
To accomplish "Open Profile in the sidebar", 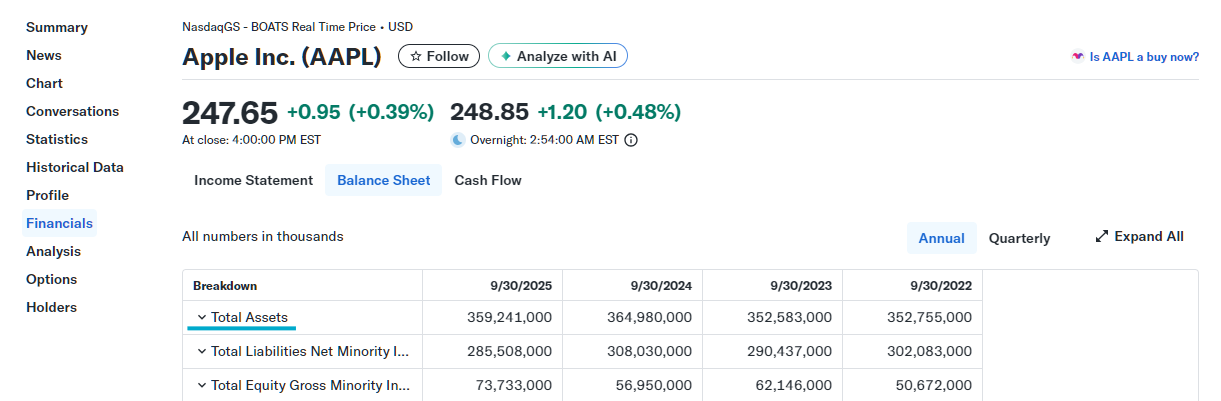I will tap(48, 195).
